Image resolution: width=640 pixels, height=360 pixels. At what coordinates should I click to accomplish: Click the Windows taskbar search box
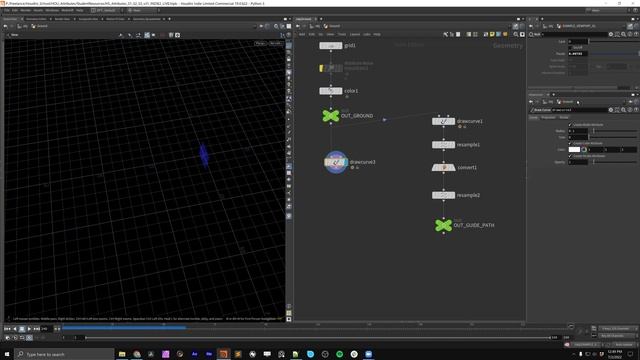tap(64, 354)
